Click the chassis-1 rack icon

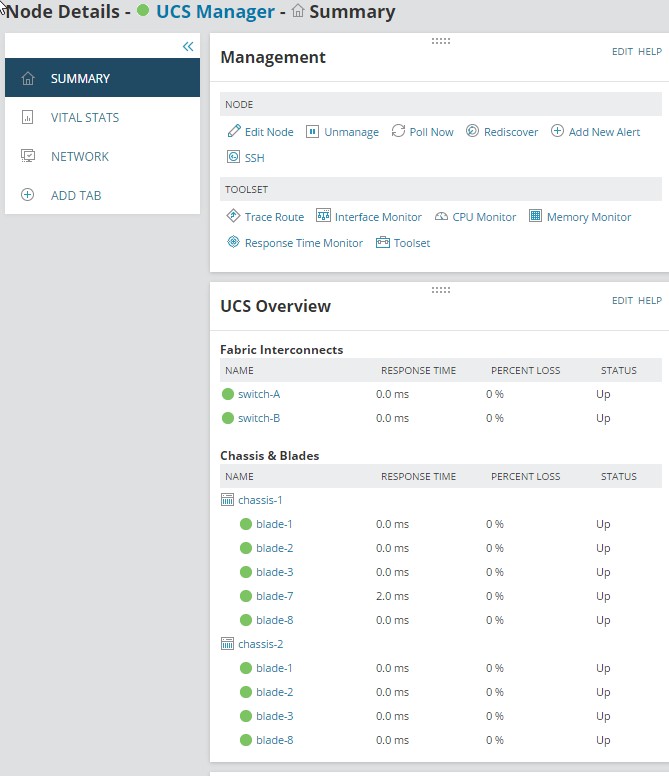(227, 500)
